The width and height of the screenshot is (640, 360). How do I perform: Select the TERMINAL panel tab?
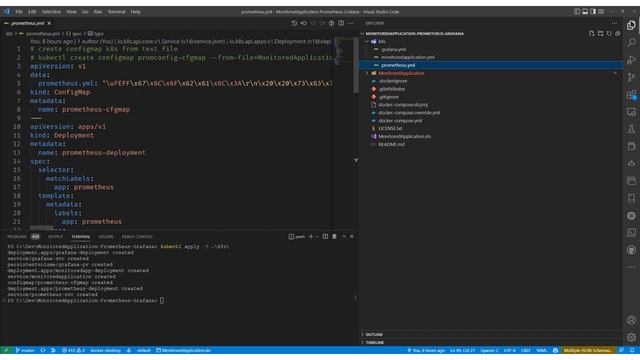81,236
